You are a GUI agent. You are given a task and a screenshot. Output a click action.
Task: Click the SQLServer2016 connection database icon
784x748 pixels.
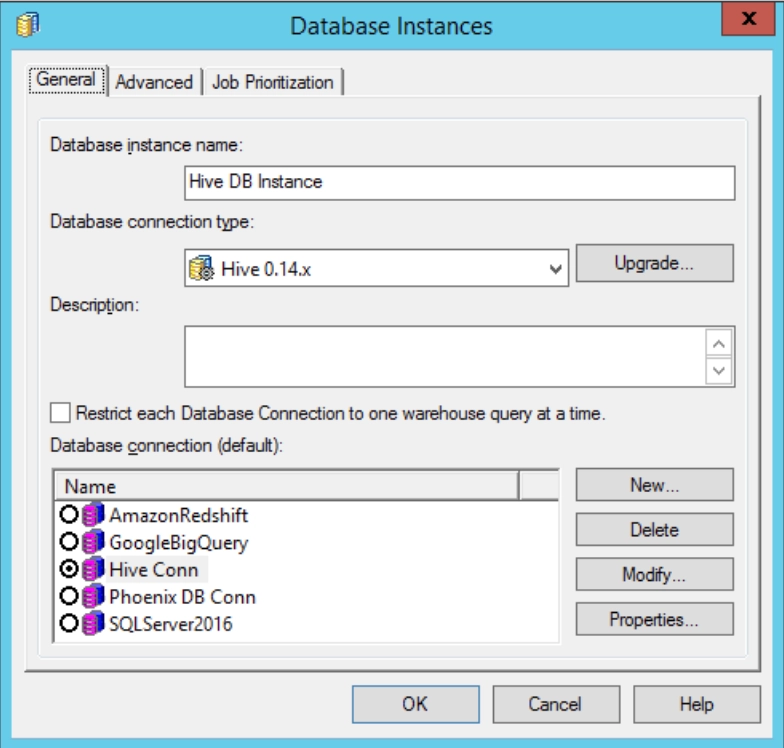click(93, 623)
